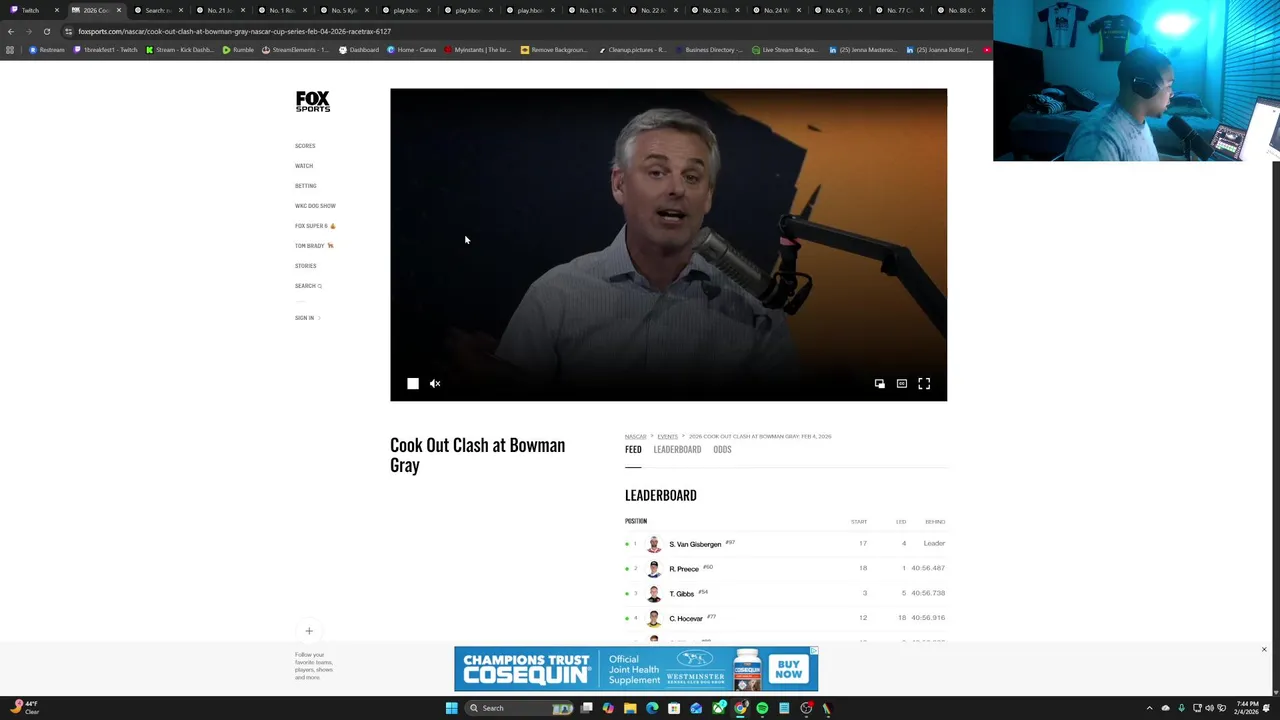Click the Cosequin ad info icon
Image resolution: width=1280 pixels, height=720 pixels.
[x=814, y=651]
